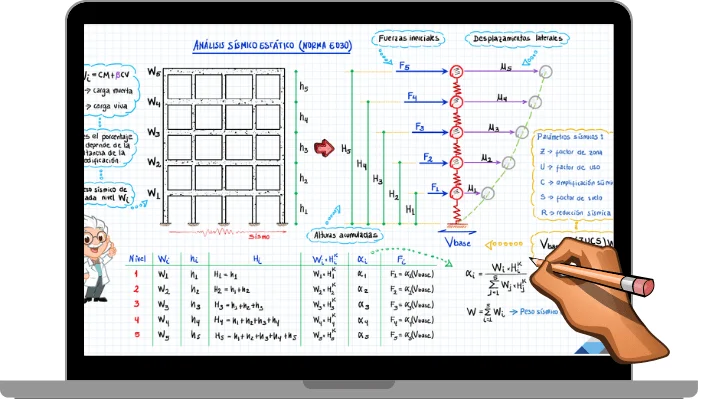Click the table cell 'H5 = h1+h2+h3+h4+h5'
The height and width of the screenshot is (399, 701).
coord(255,336)
